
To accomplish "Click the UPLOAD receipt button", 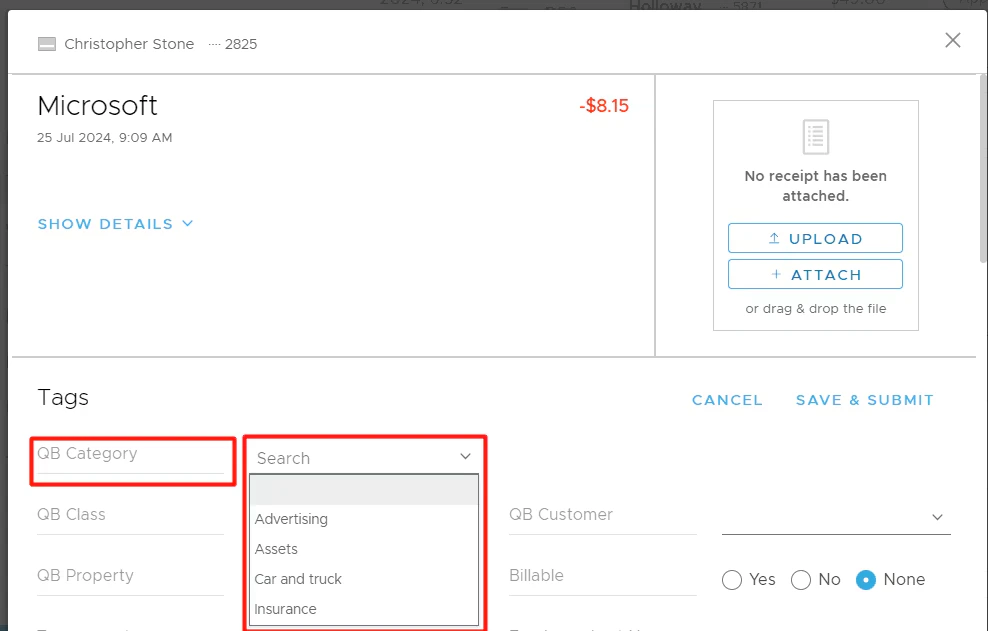I will [815, 238].
